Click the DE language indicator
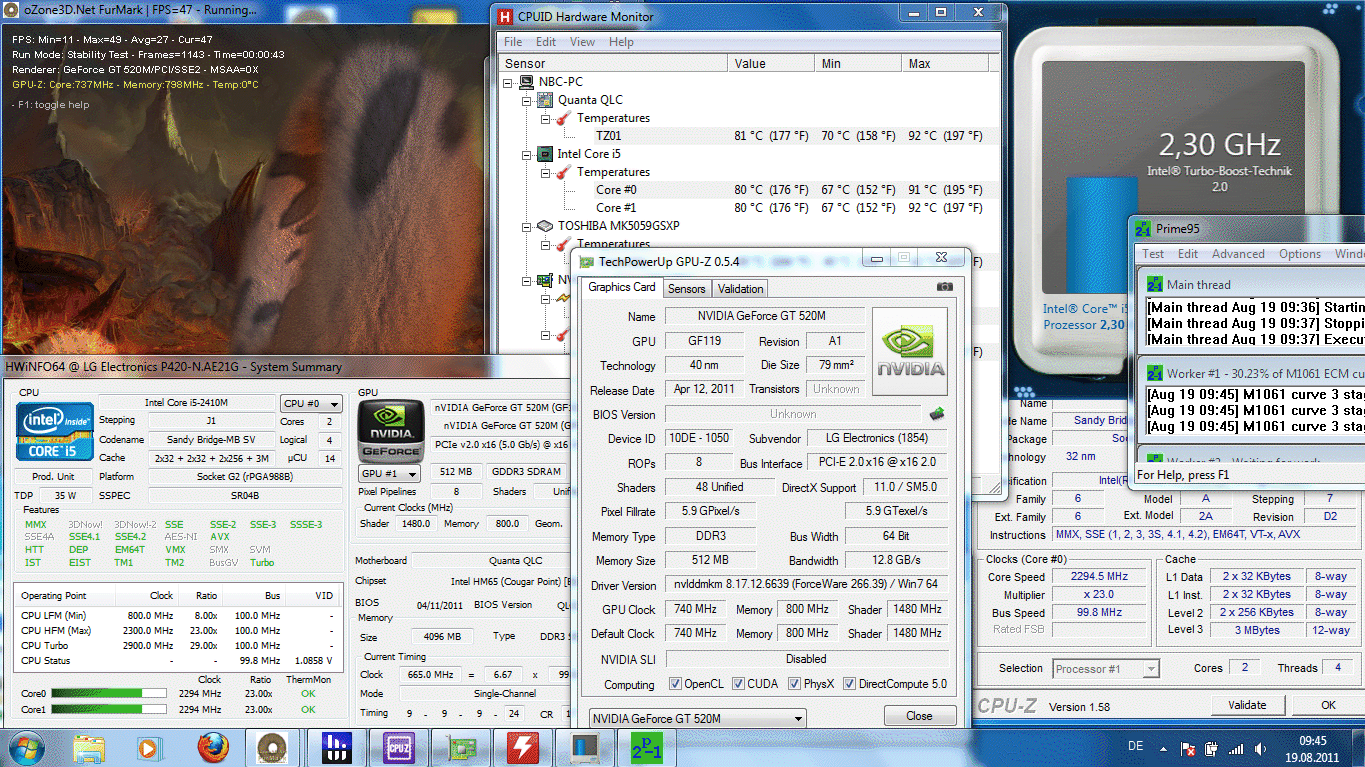Viewport: 1365px width, 767px height. 1135,747
